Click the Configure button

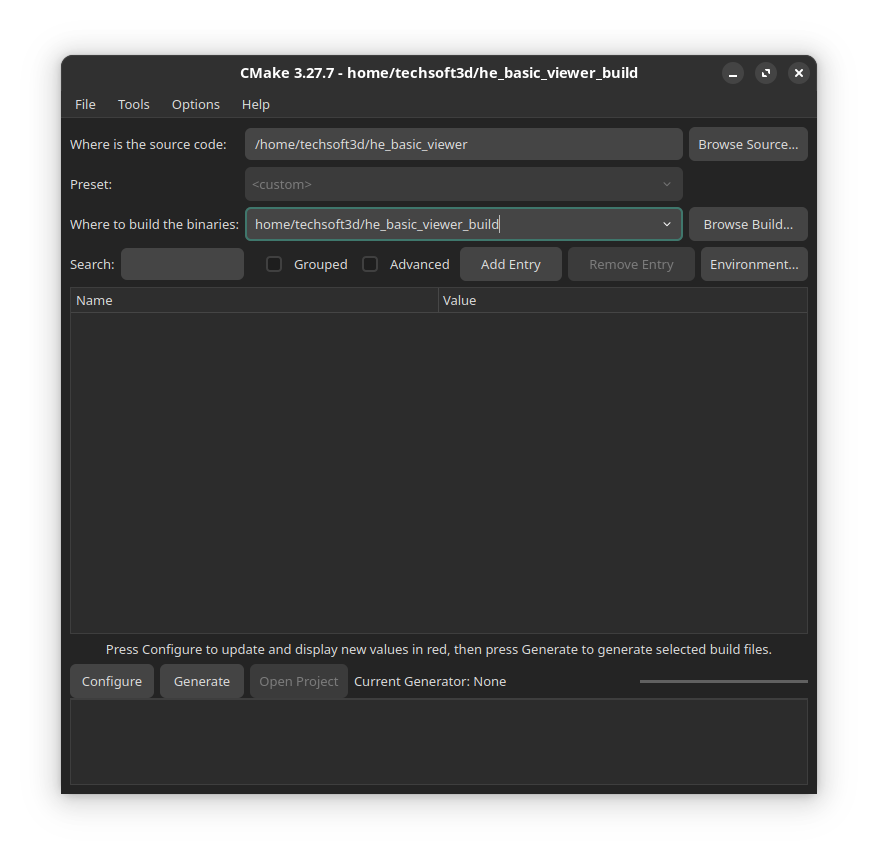pyautogui.click(x=112, y=681)
